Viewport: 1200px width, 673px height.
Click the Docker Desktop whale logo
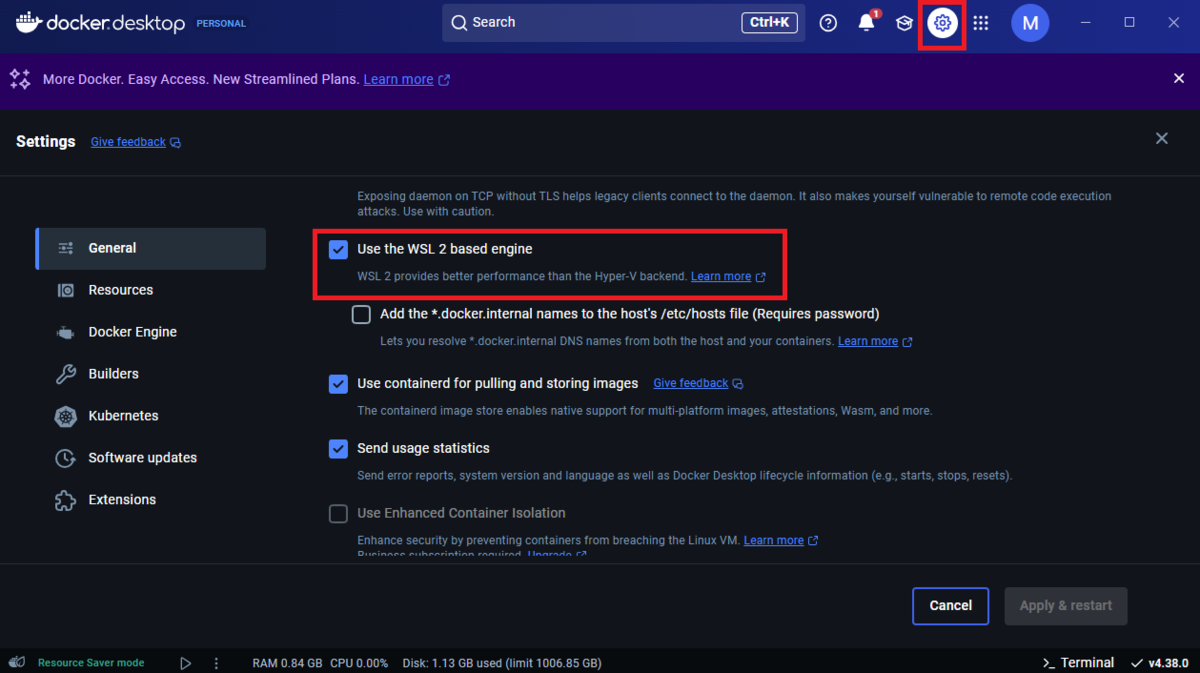point(28,21)
